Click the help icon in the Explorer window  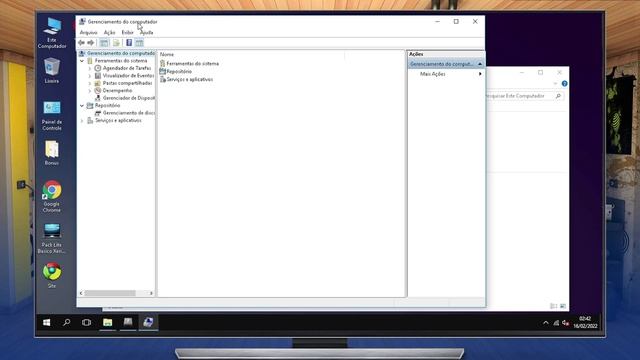564,84
